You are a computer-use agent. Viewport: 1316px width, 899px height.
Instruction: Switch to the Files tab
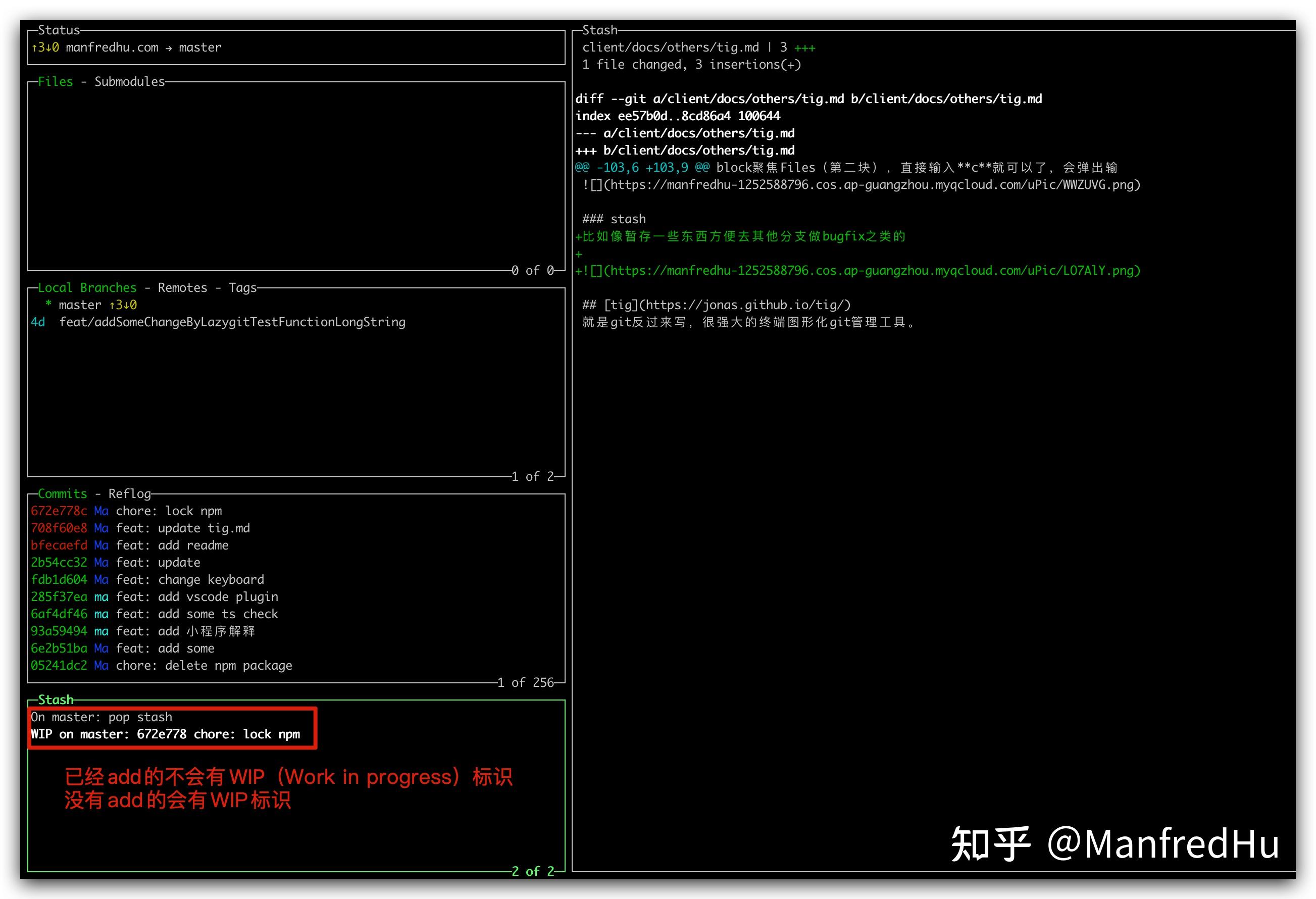point(56,82)
